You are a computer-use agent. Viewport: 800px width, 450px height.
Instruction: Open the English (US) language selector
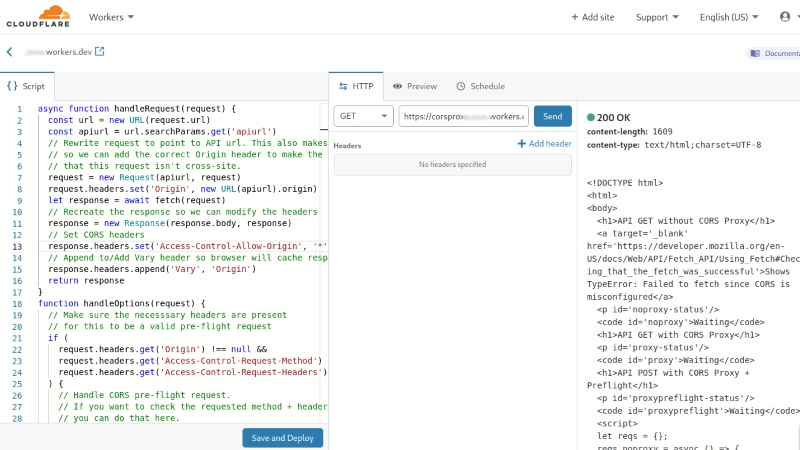coord(729,17)
